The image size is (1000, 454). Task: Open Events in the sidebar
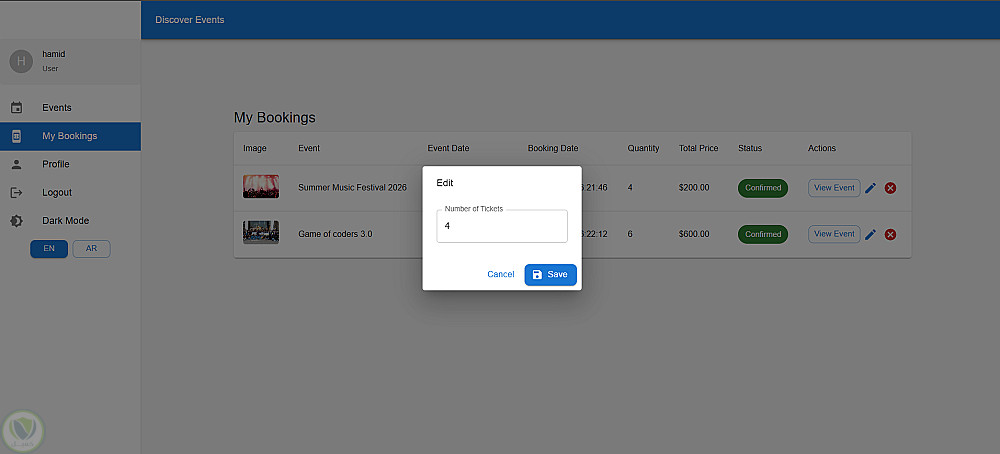point(70,108)
